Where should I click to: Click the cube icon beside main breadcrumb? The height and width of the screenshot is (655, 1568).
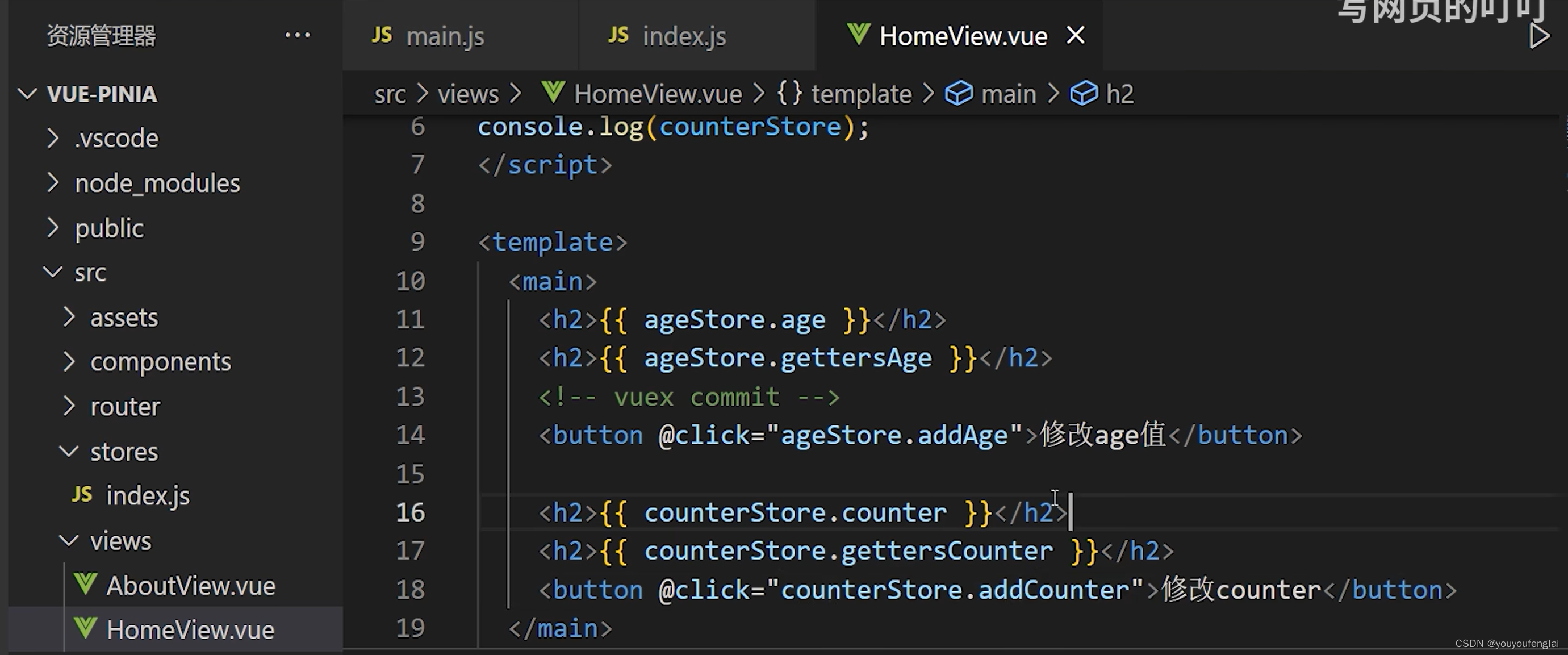click(x=958, y=93)
